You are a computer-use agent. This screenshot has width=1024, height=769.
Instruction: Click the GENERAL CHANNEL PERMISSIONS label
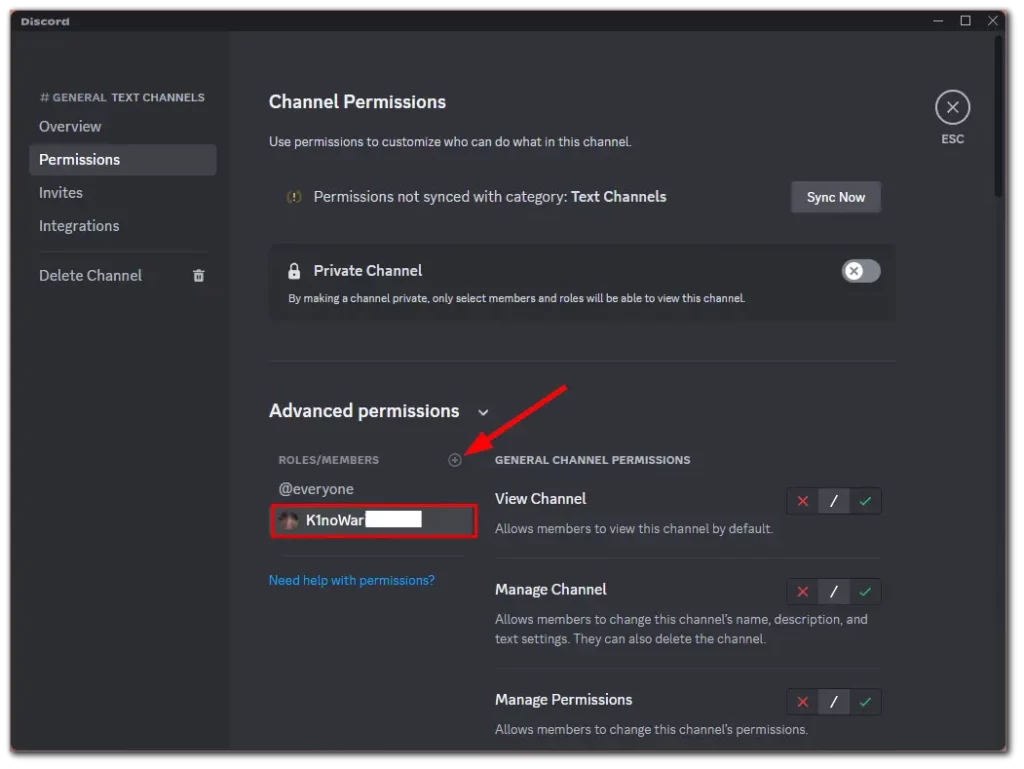592,460
